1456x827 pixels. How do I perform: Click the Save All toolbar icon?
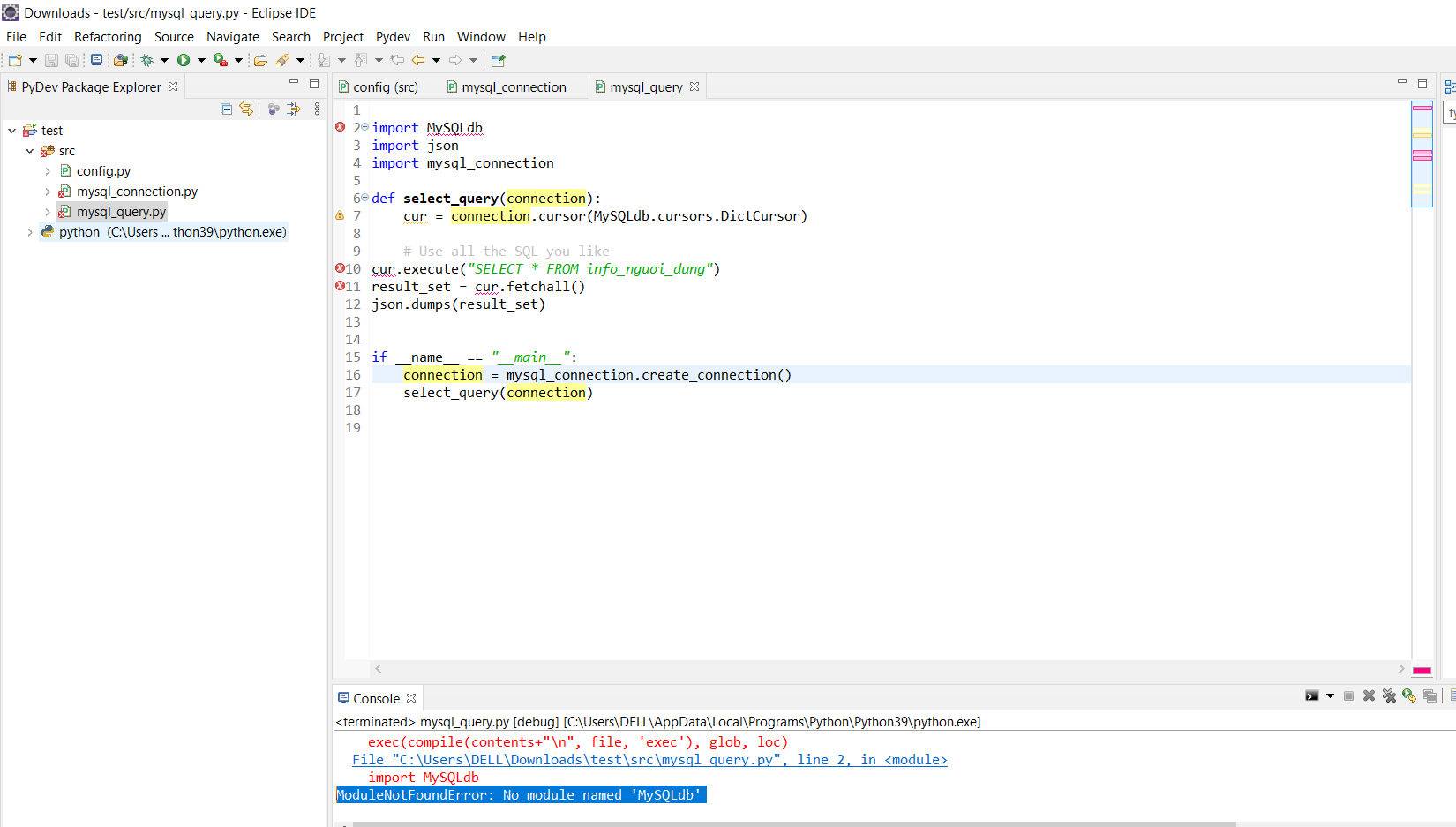pos(71,60)
